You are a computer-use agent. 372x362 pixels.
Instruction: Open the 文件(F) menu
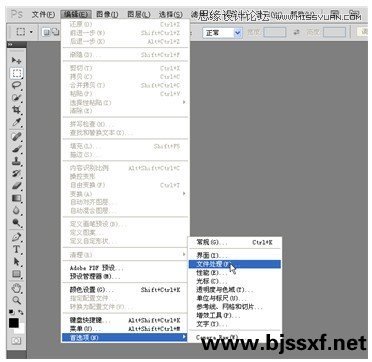point(43,15)
